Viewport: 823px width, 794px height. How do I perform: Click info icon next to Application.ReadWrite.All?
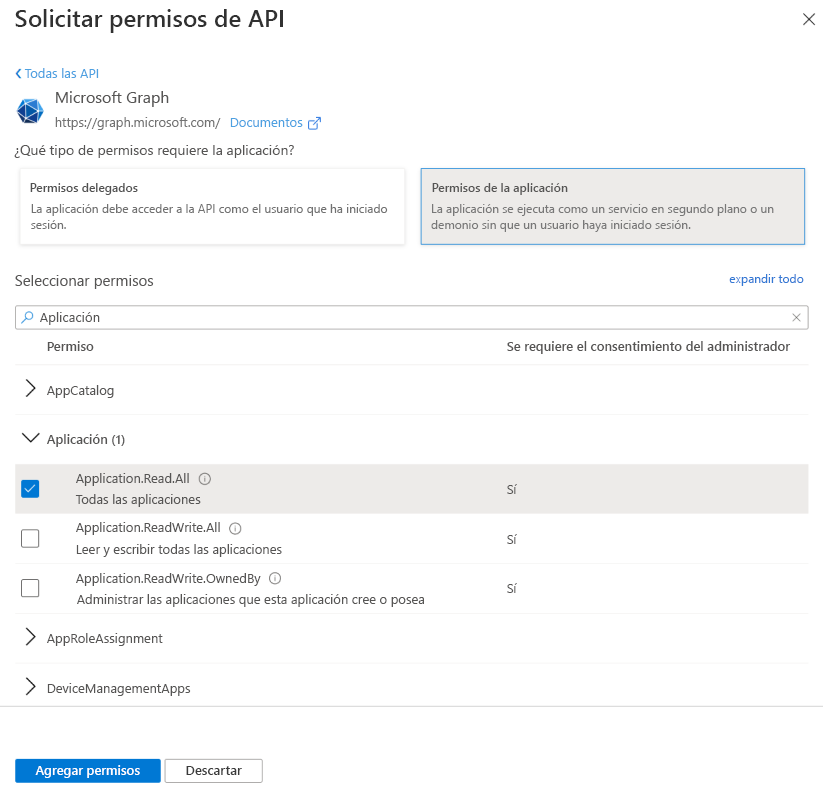coord(236,528)
